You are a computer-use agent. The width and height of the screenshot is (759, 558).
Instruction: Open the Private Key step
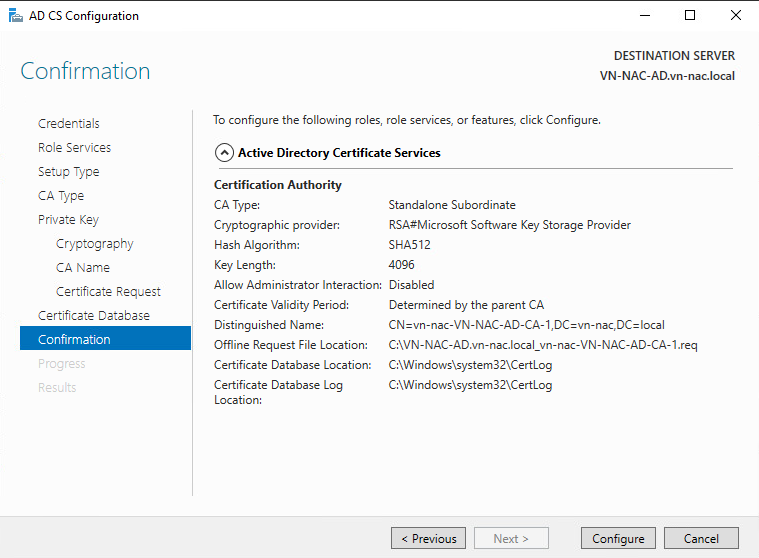click(68, 220)
